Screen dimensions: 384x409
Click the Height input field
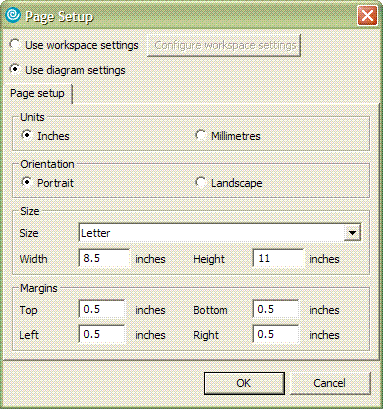278,258
